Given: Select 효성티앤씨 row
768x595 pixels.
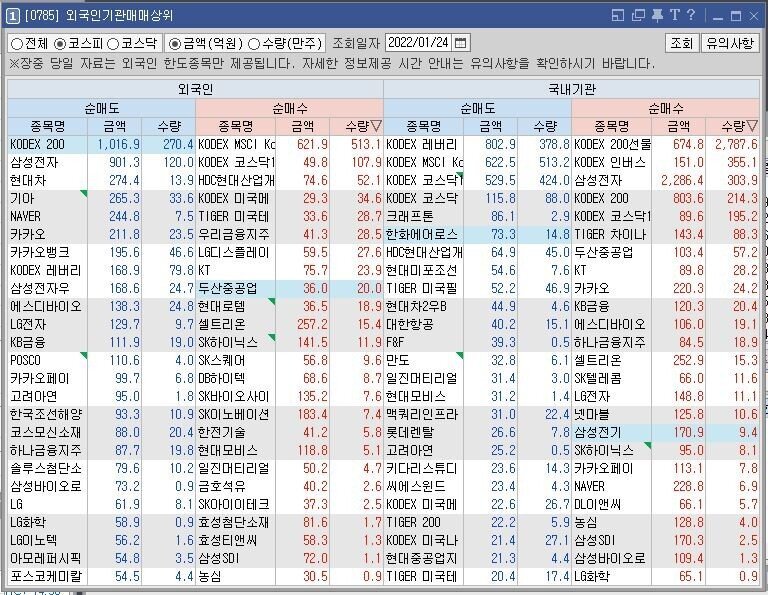Looking at the screenshot, I should (x=289, y=540).
